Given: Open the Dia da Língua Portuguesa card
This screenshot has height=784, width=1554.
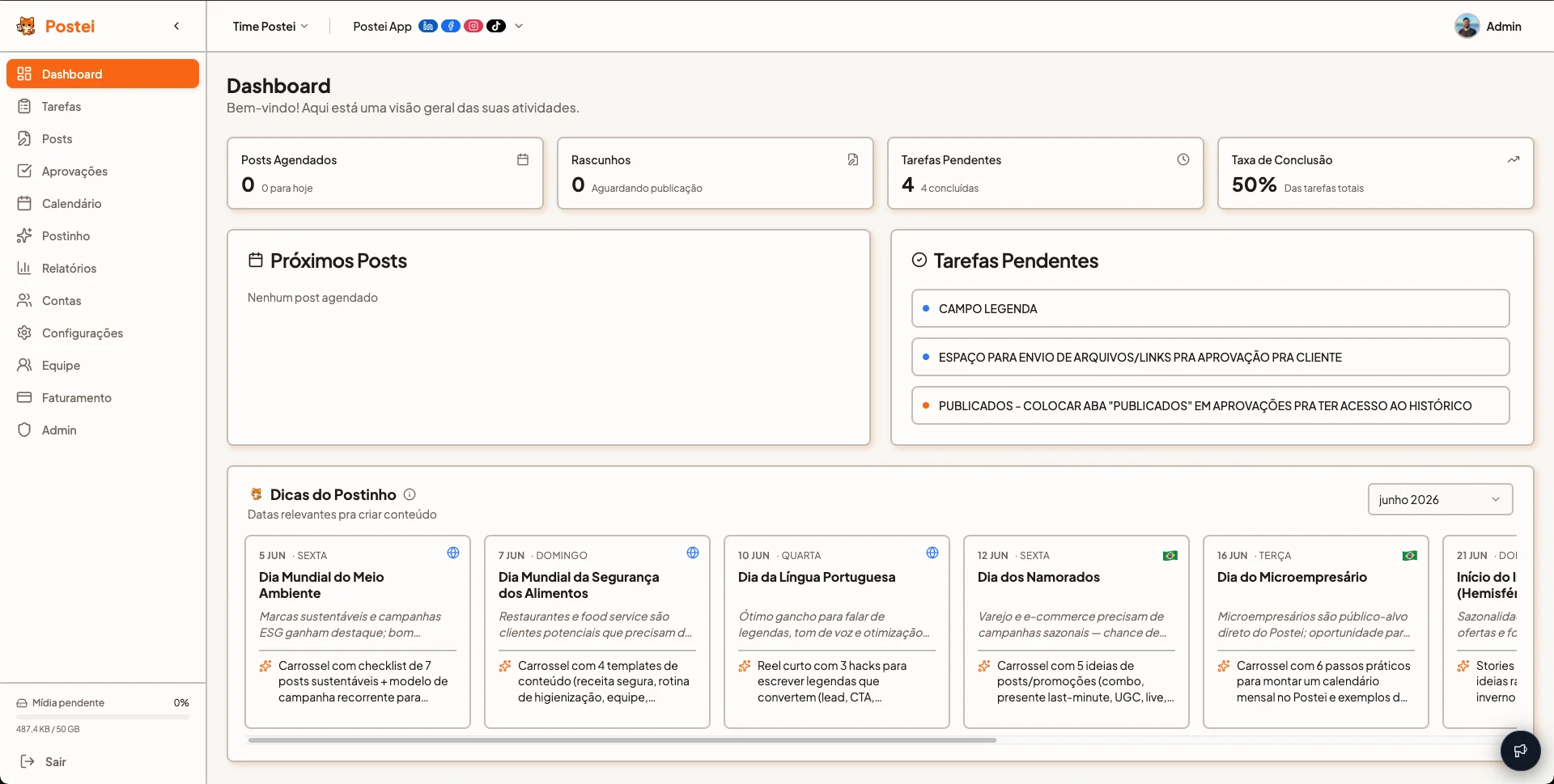Looking at the screenshot, I should (x=837, y=632).
